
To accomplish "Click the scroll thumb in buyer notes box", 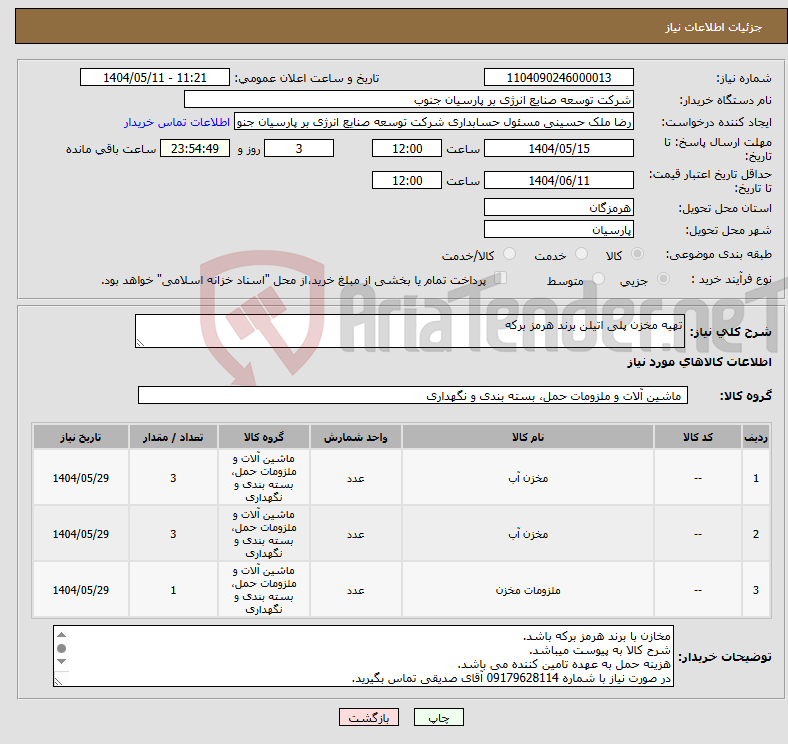I will click(x=61, y=648).
